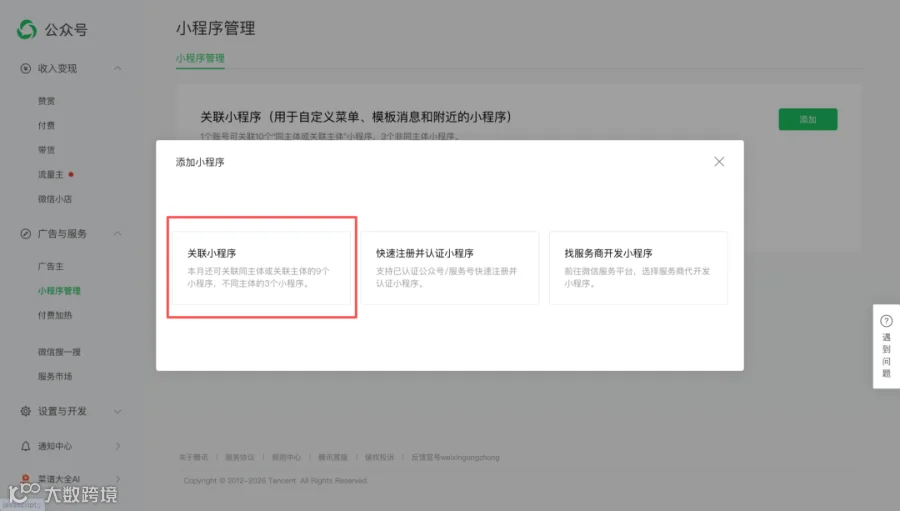
Task: Expand the 菜谱大全AI account arrow
Action: pyautogui.click(x=118, y=478)
